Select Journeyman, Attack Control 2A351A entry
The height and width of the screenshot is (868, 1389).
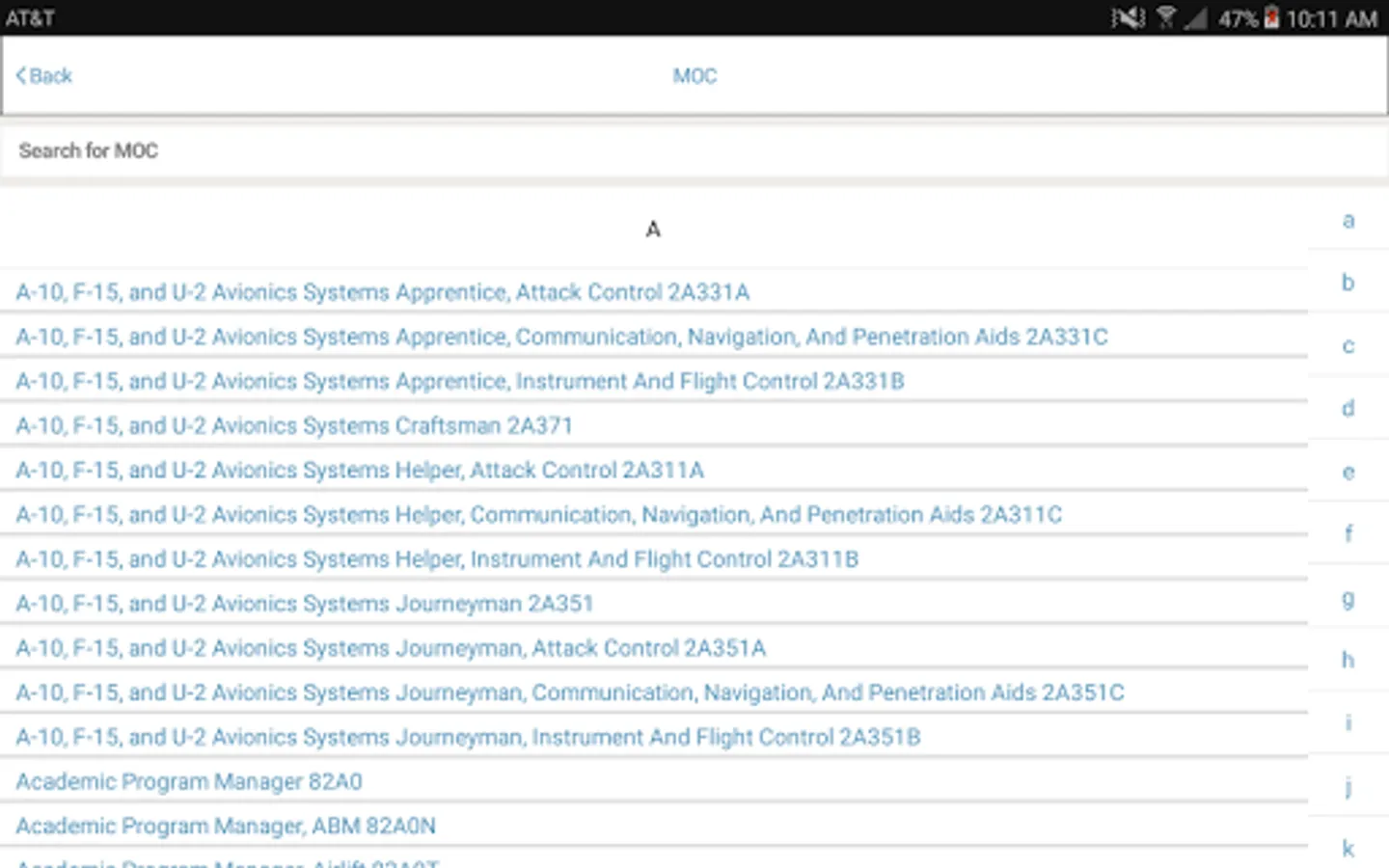391,648
